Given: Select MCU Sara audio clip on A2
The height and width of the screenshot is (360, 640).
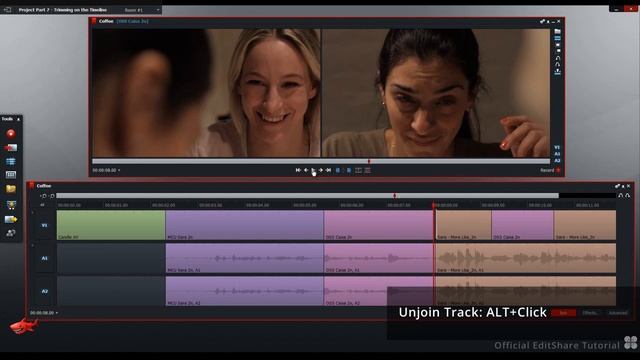Looking at the screenshot, I should [244, 291].
